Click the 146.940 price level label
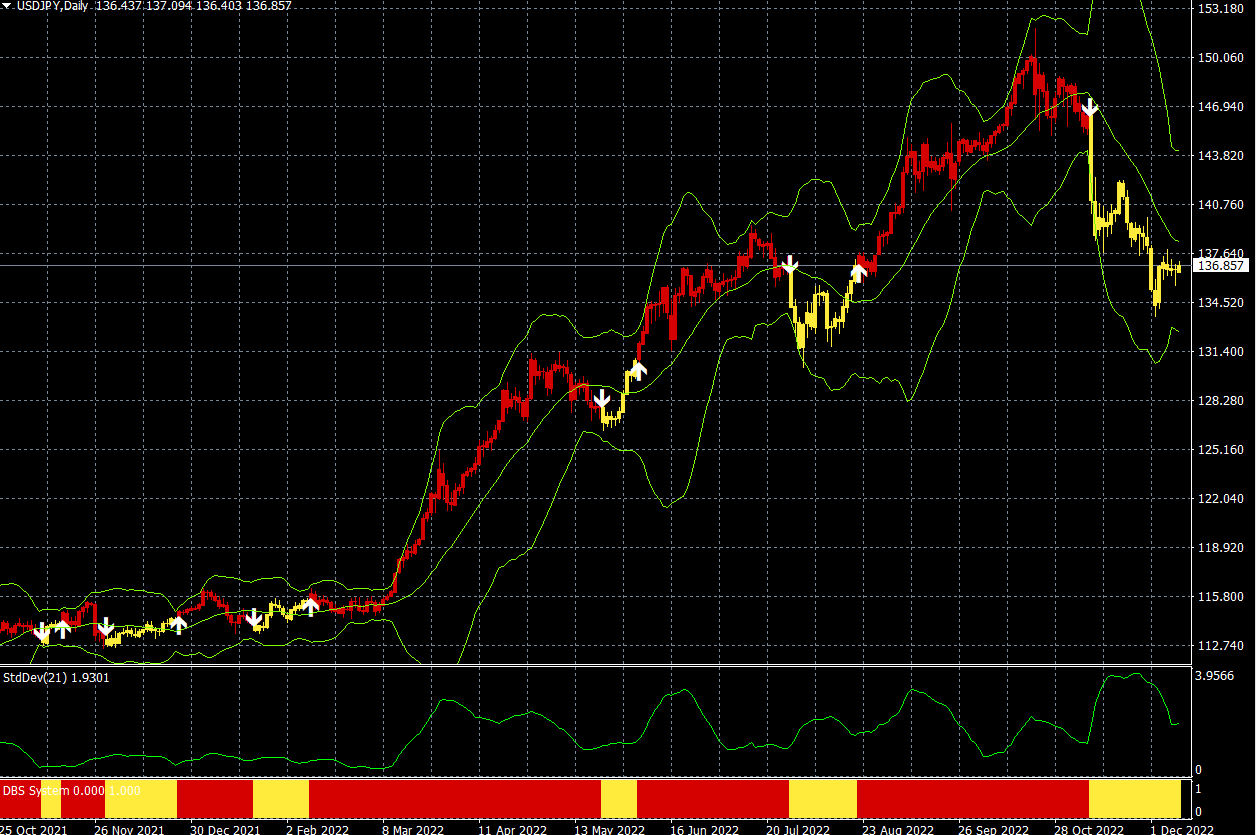1257x835 pixels. (x=1221, y=107)
